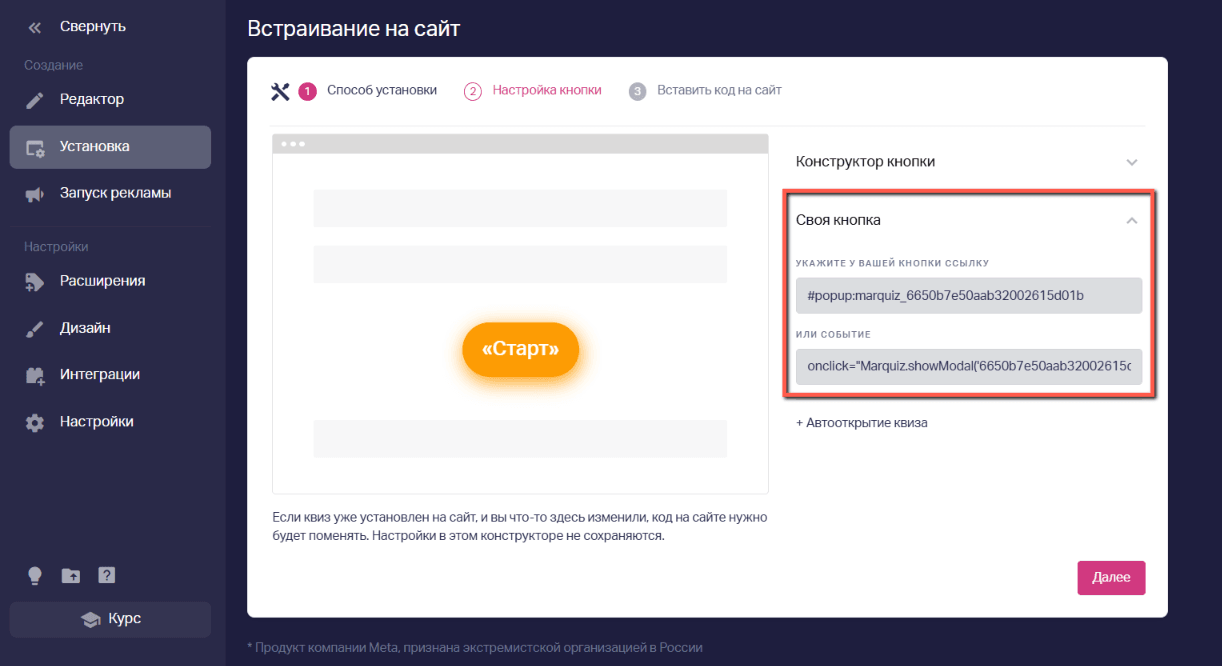This screenshot has height=666, width=1222.
Task: Open the Установка sidebar menu item
Action: coord(110,147)
